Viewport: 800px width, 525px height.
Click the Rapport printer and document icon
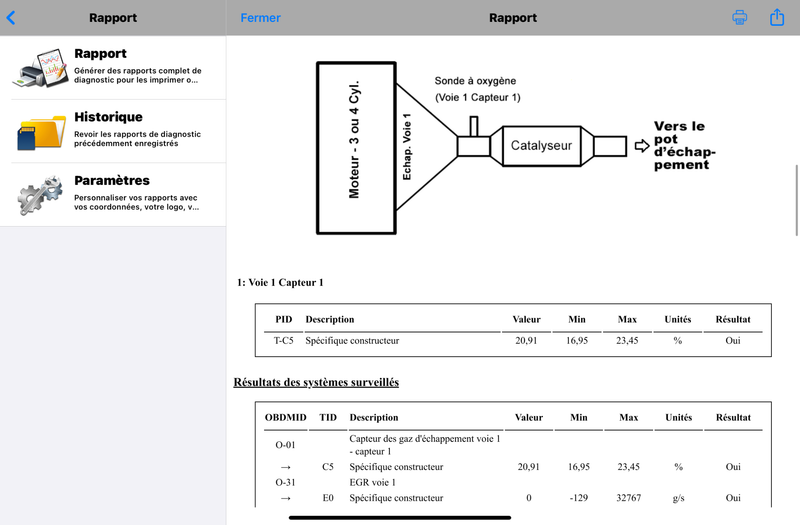click(41, 68)
